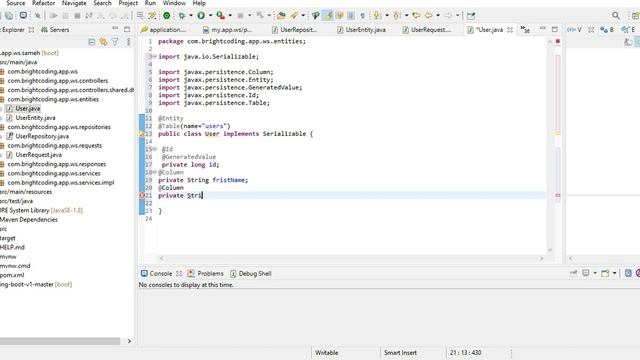This screenshot has width=640, height=360.
Task: Click the pink error mark in overview ruler
Action: click(x=558, y=196)
